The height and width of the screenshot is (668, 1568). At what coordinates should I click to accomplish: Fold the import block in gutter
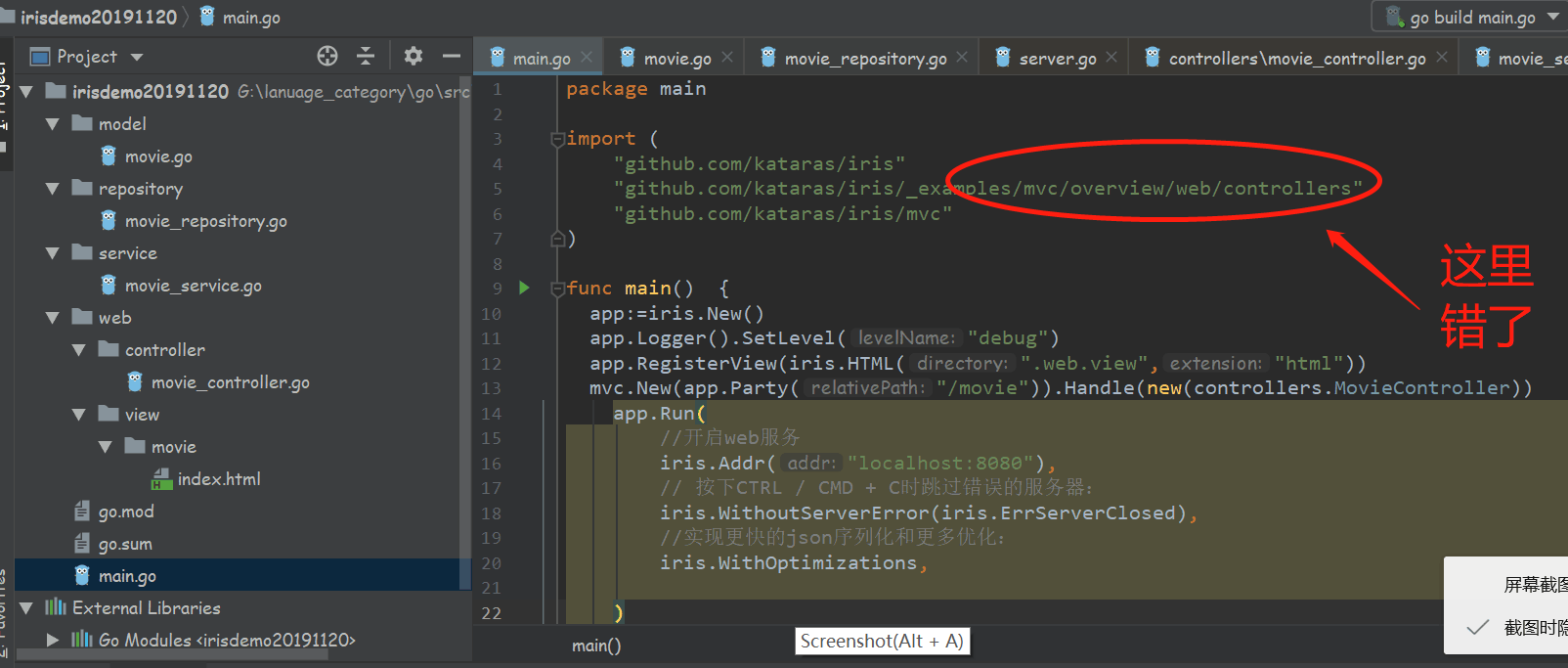(x=556, y=139)
